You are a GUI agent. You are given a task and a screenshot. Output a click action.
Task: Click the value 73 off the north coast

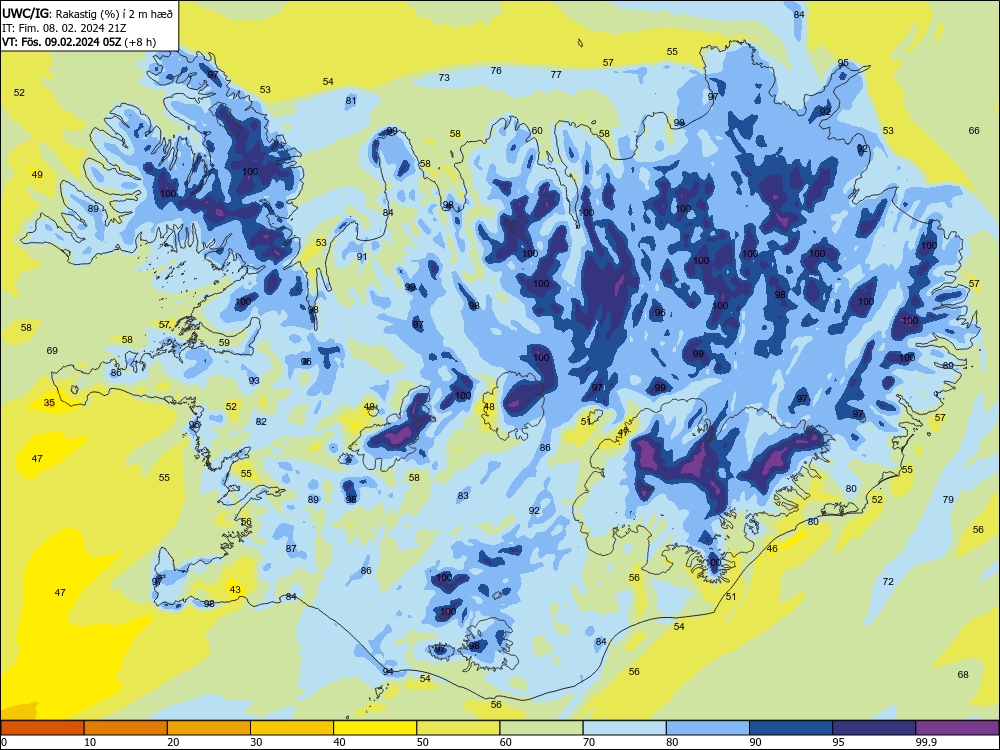(x=444, y=78)
